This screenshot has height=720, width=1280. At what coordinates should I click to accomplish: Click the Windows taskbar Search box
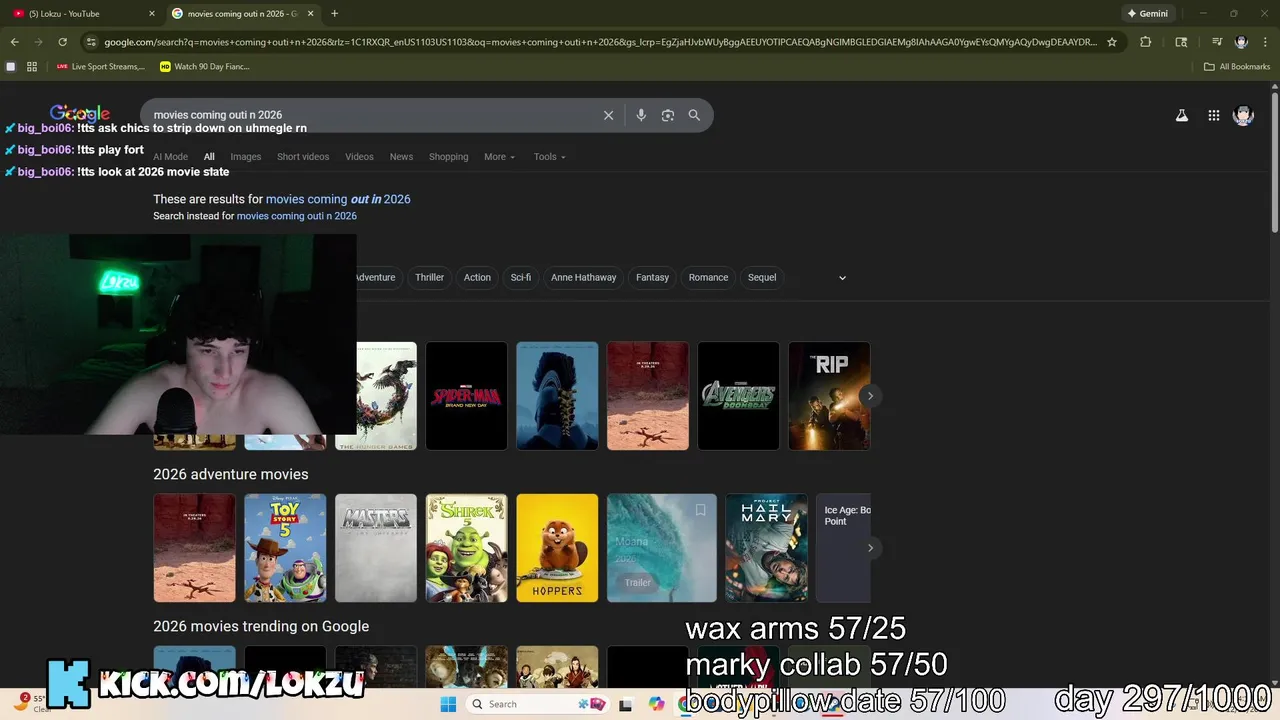[538, 704]
